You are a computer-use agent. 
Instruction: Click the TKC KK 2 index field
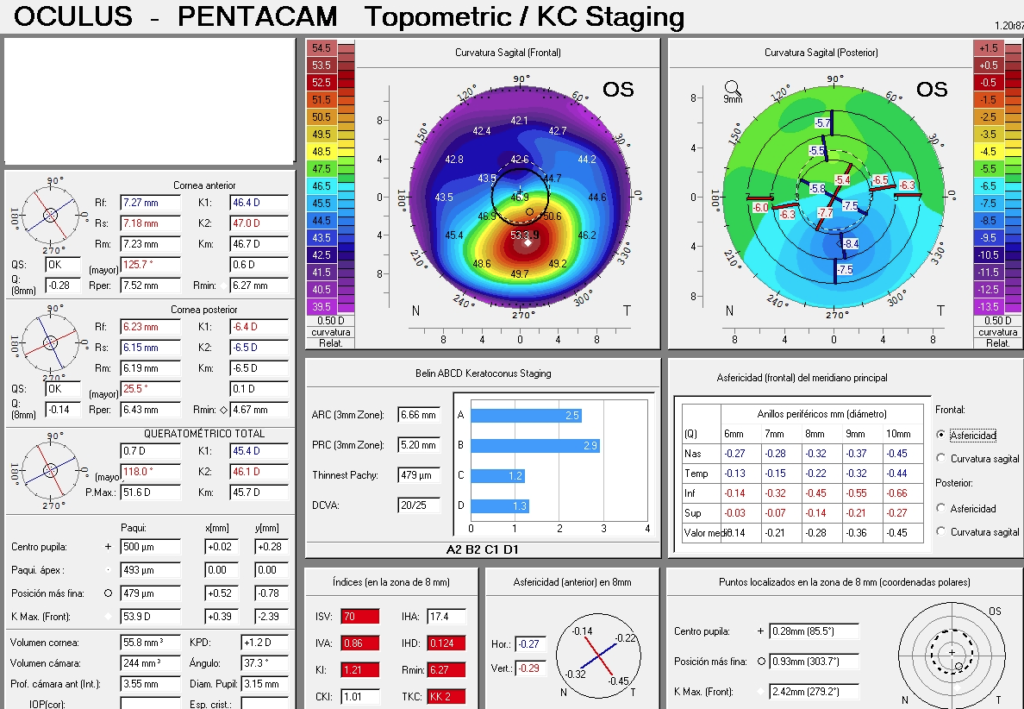click(446, 696)
